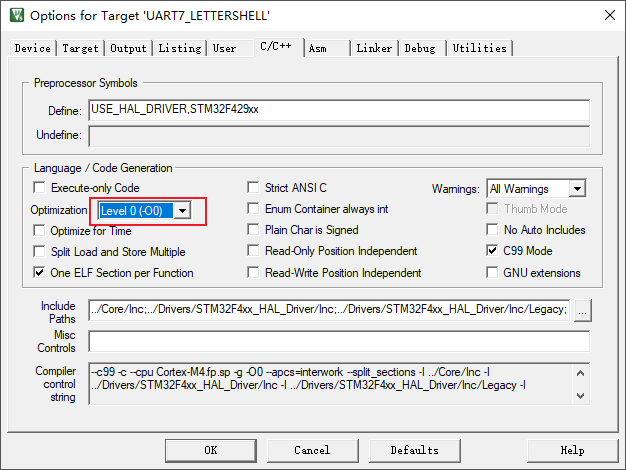Click compiler control string scroll-up arrow
626x470 pixels.
(580, 373)
